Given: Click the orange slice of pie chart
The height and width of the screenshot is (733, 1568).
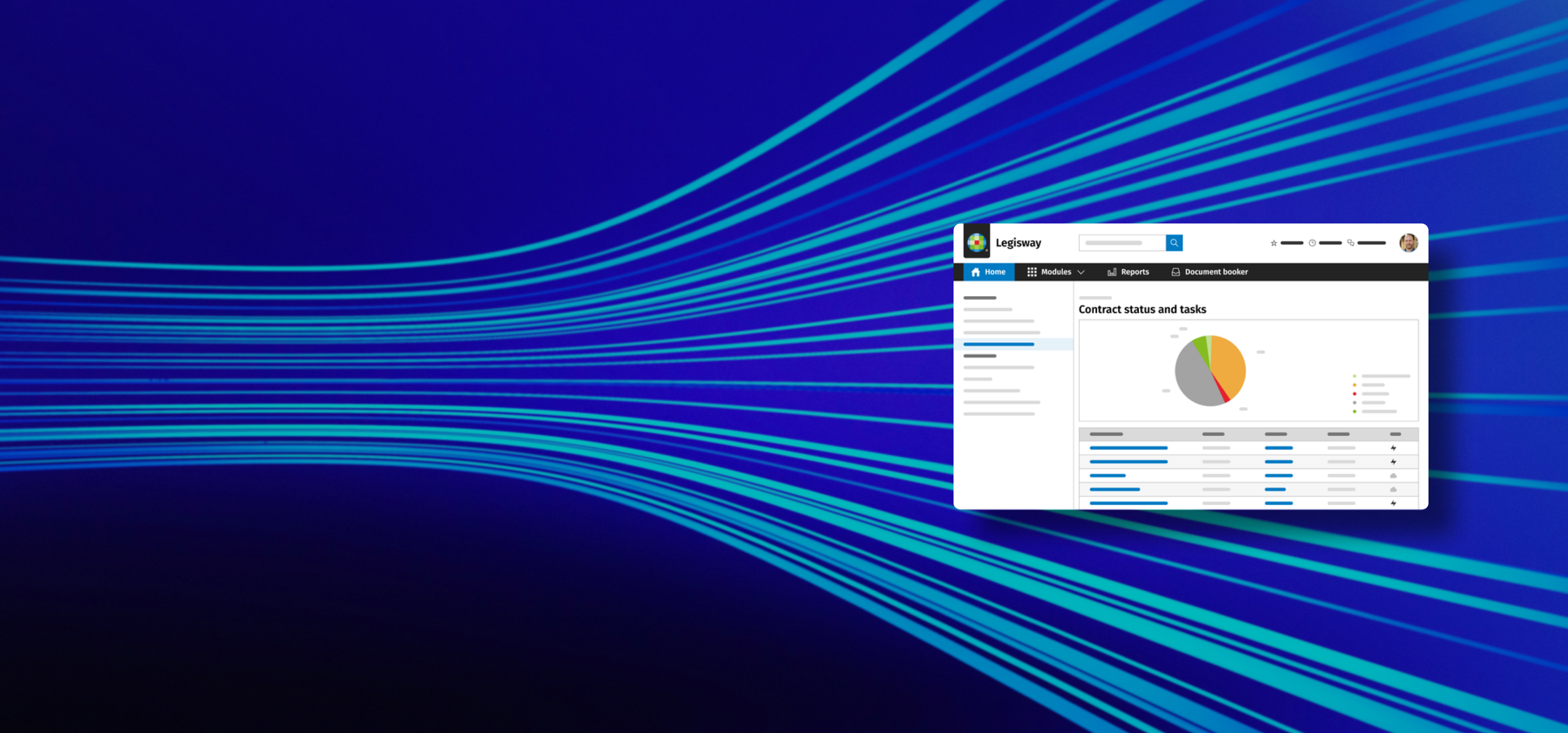Looking at the screenshot, I should (1228, 365).
